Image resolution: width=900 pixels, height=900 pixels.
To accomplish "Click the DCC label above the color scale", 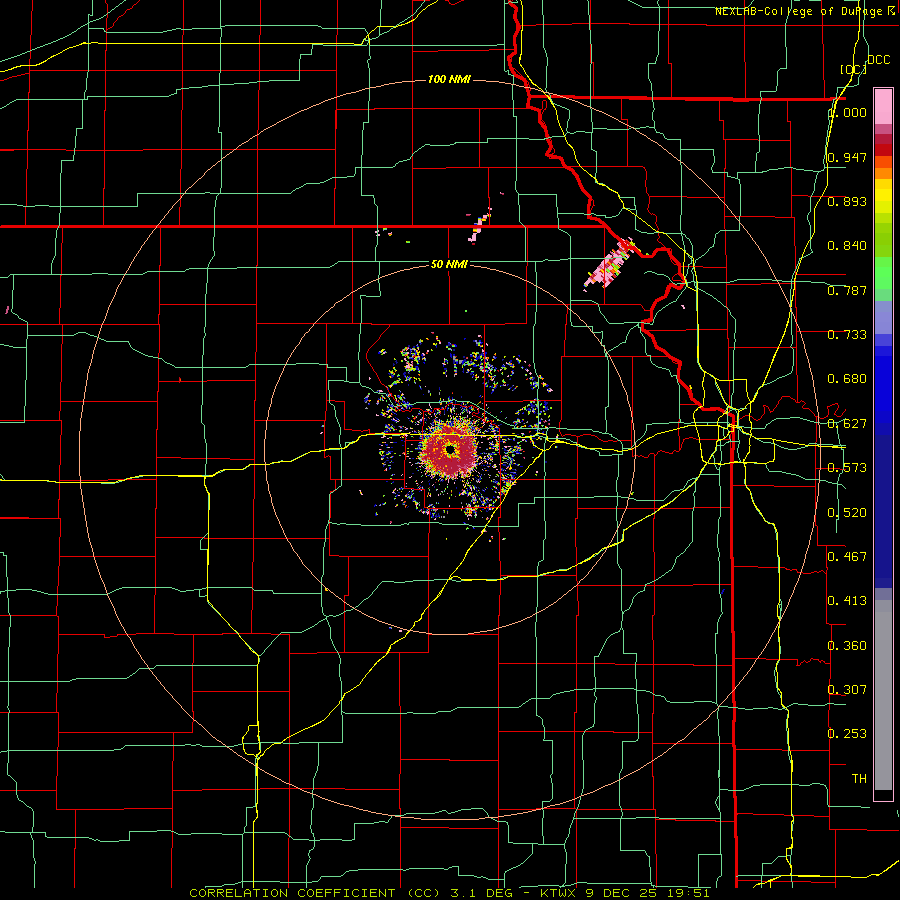I will [x=878, y=60].
